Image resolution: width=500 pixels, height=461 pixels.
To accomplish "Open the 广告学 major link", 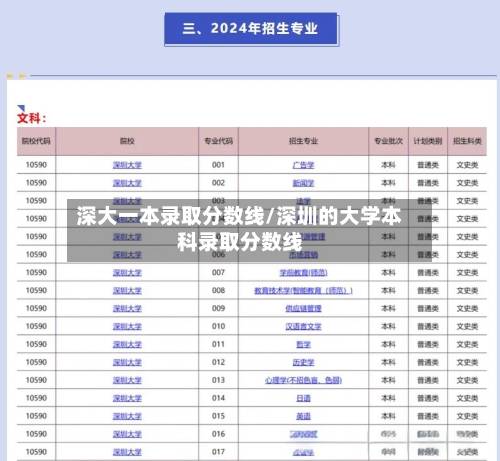I will click(x=303, y=165).
